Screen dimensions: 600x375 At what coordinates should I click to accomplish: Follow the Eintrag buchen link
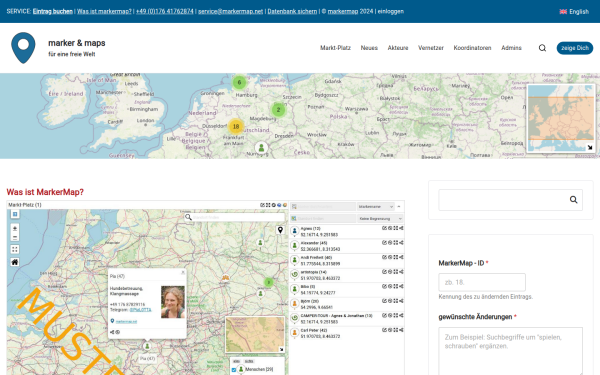point(52,11)
